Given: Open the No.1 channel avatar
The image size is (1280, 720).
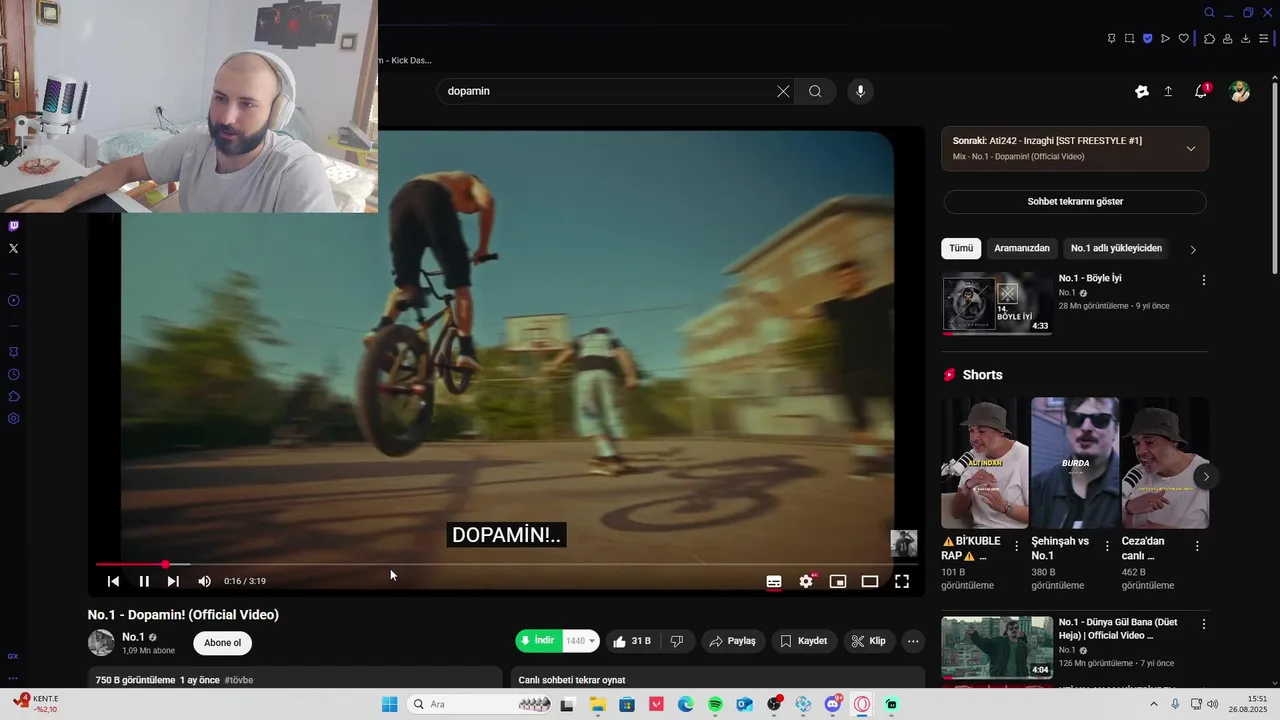Looking at the screenshot, I should tap(101, 643).
